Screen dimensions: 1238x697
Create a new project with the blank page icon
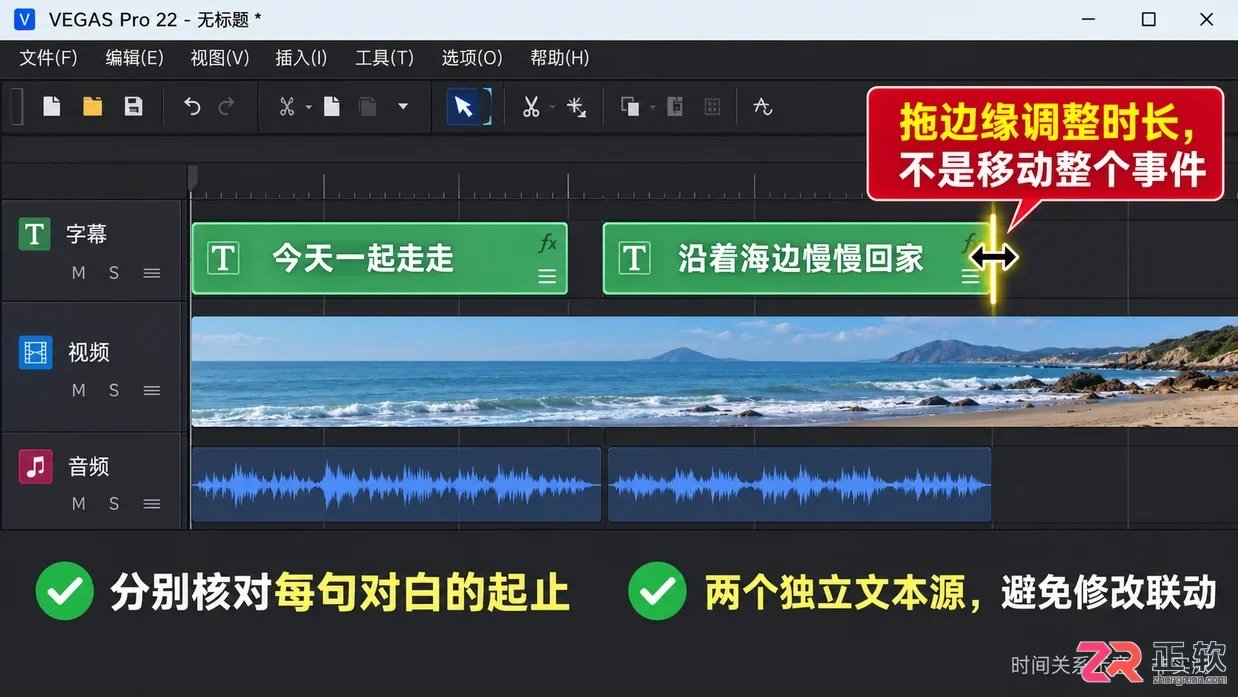(x=52, y=106)
